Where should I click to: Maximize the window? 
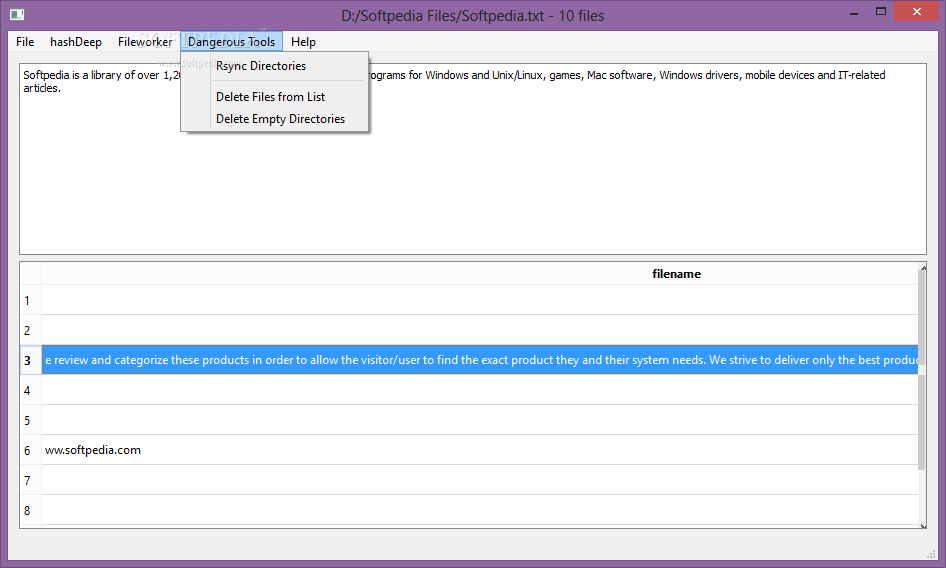click(x=881, y=12)
